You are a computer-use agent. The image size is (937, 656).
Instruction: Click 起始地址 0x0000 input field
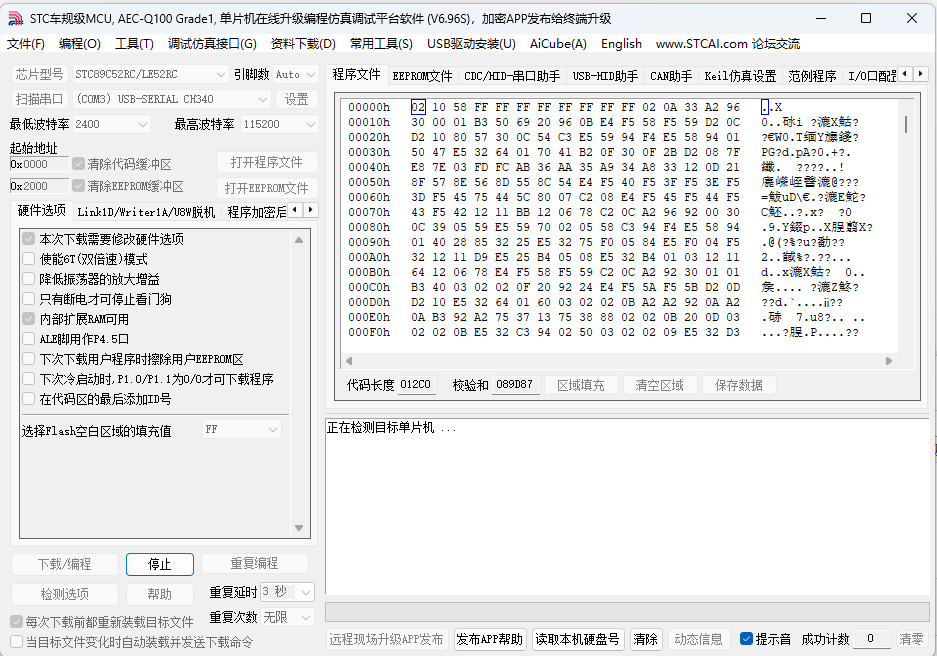[39, 164]
